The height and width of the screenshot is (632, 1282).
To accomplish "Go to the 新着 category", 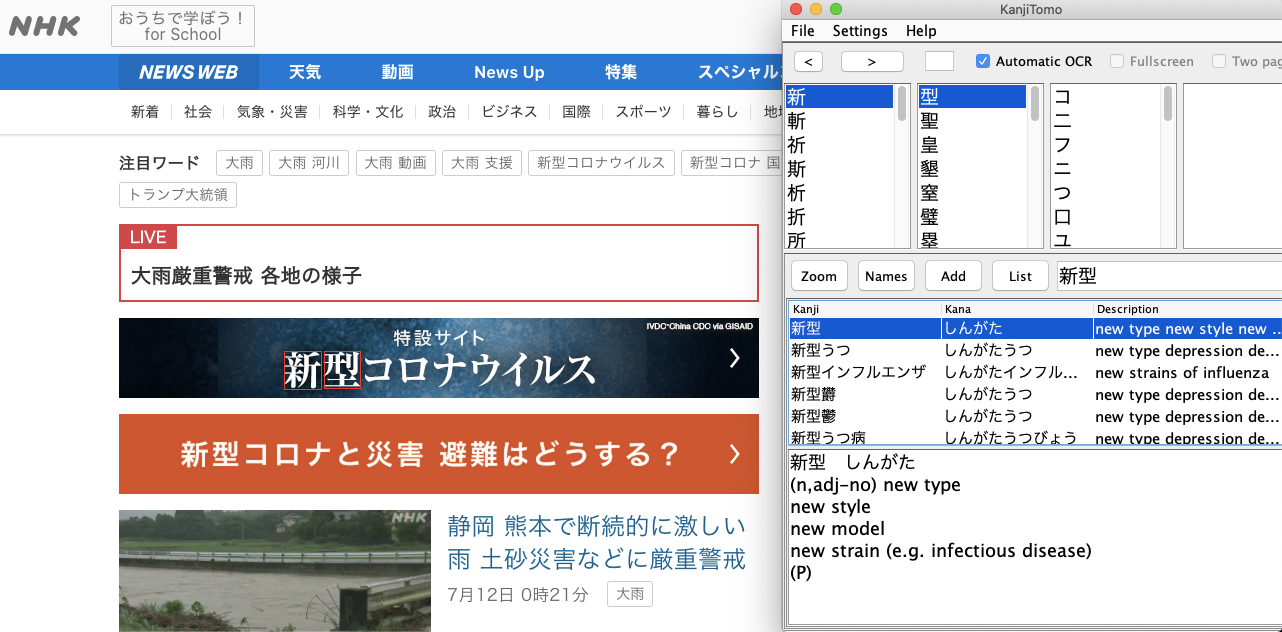I will (145, 112).
